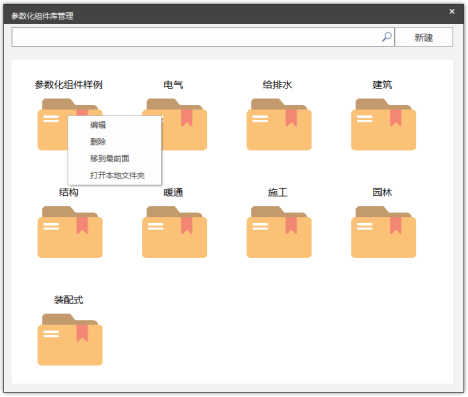
Task: Open the 给排水 folder icon
Action: [279, 124]
